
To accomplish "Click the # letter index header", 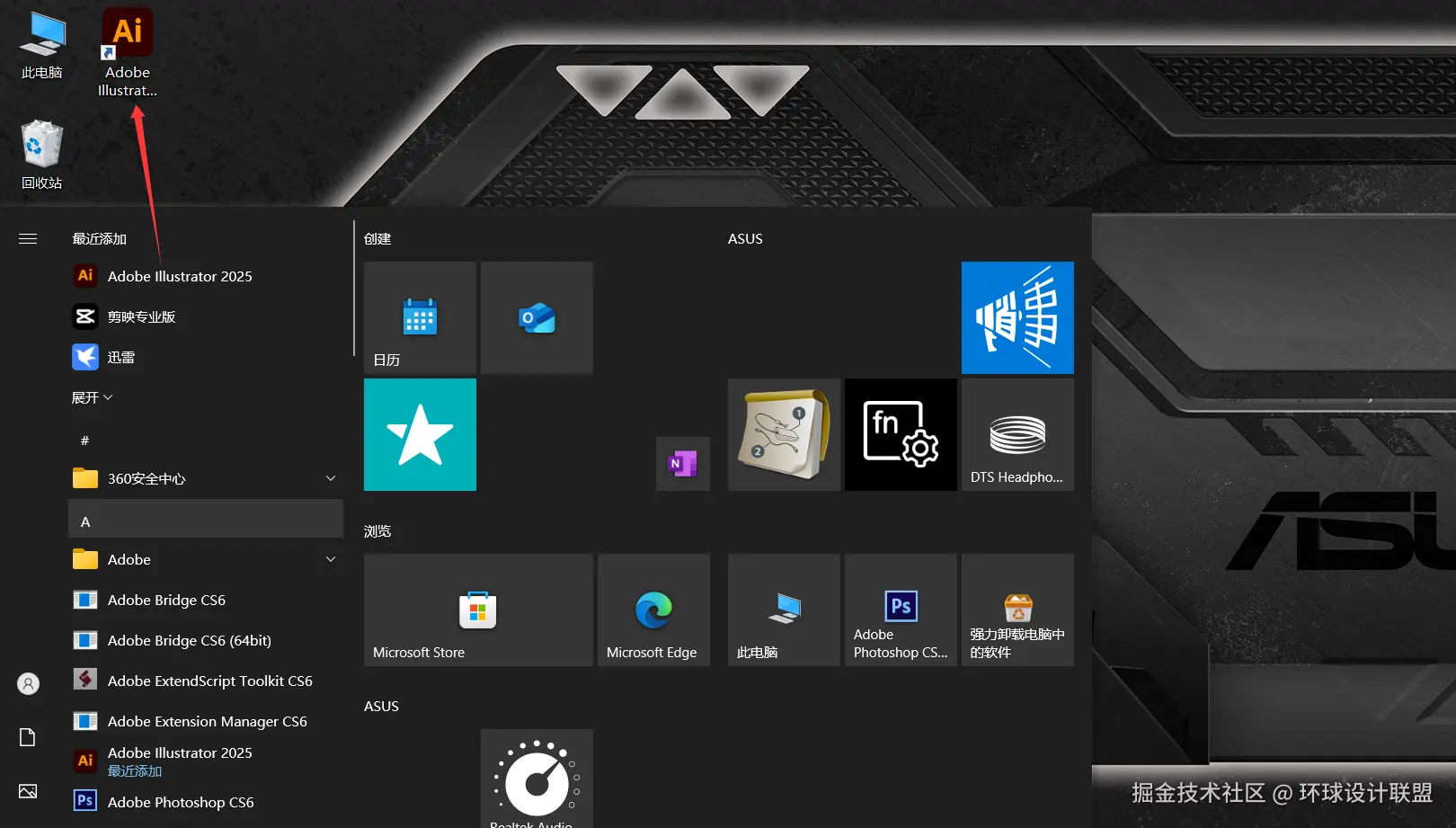I will coord(85,441).
